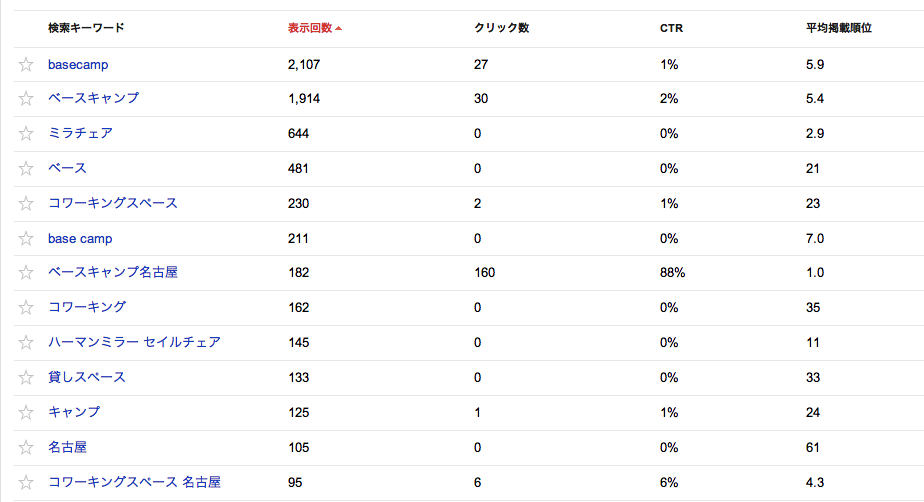This screenshot has height=502, width=924.
Task: Sort by 検索キーワード column header
Action: (86, 28)
